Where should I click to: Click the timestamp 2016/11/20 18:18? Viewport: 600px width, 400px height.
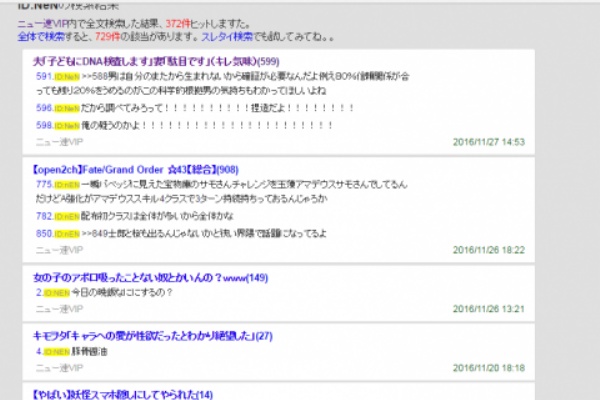pyautogui.click(x=489, y=368)
